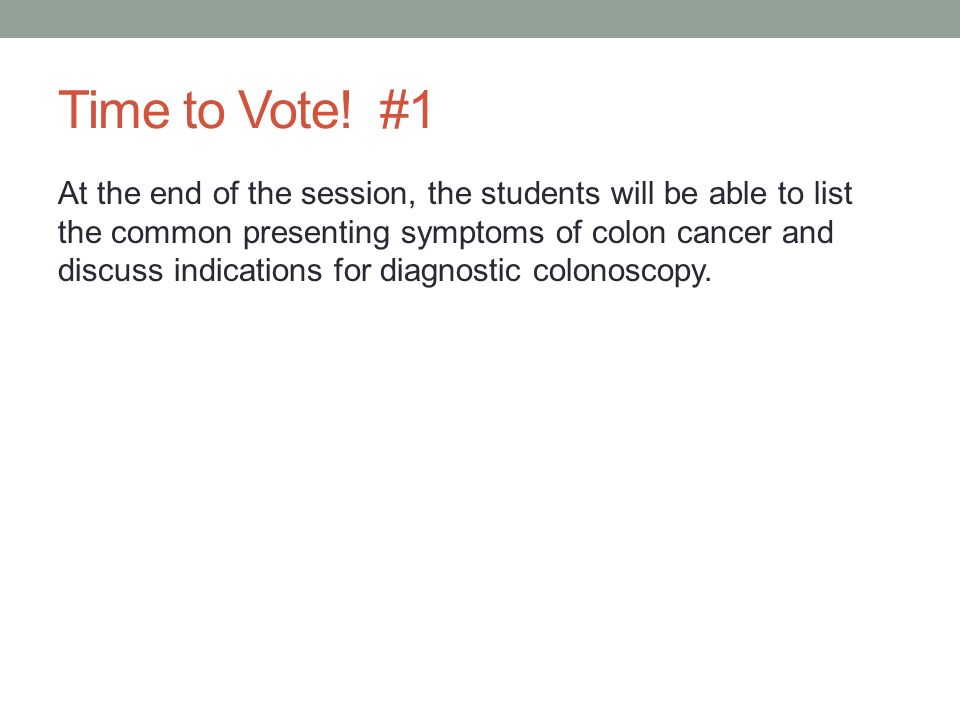Click the gray-green header bar at top
Image resolution: width=960 pixels, height=720 pixels.
tap(480, 18)
